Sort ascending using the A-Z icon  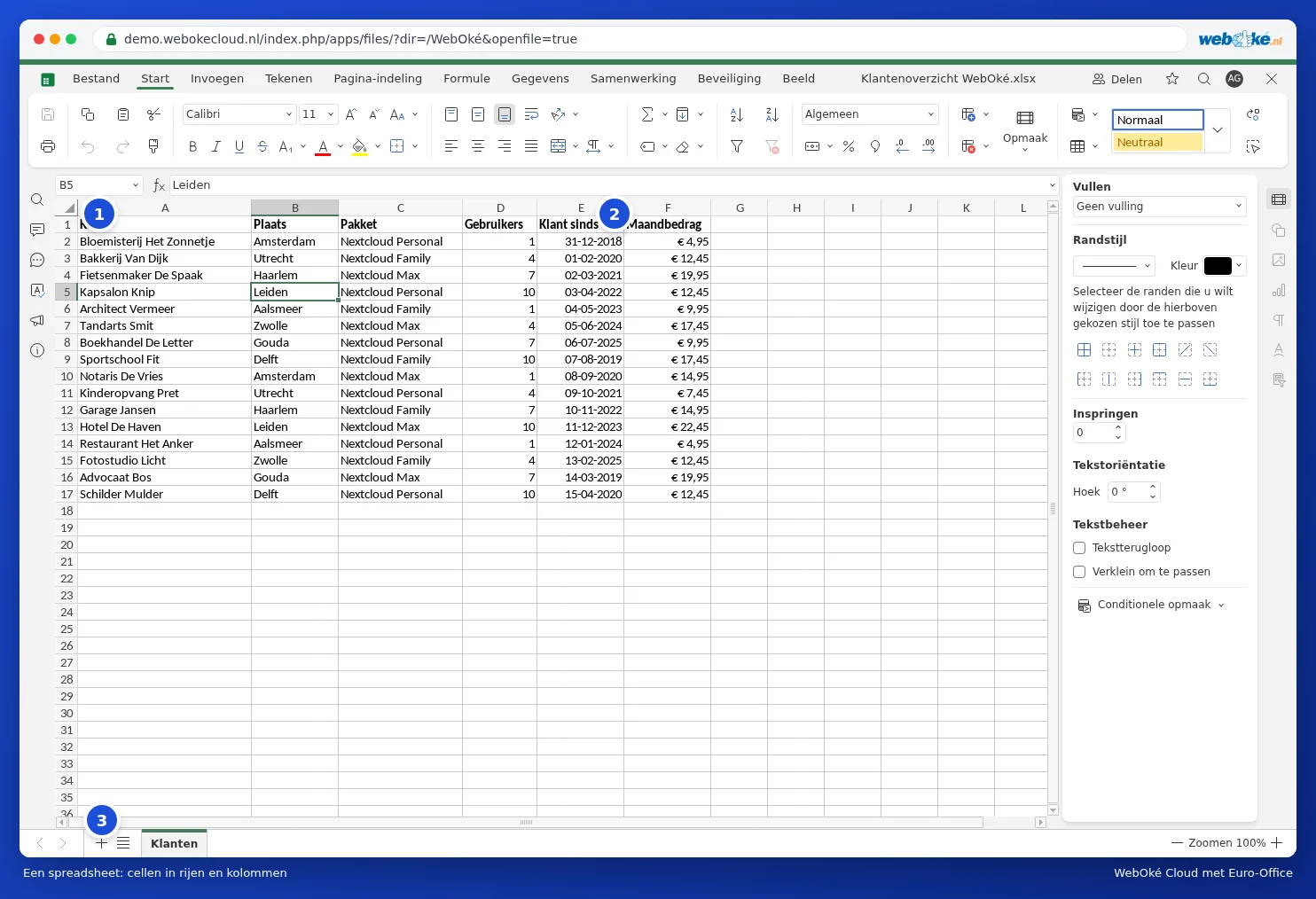click(x=736, y=114)
